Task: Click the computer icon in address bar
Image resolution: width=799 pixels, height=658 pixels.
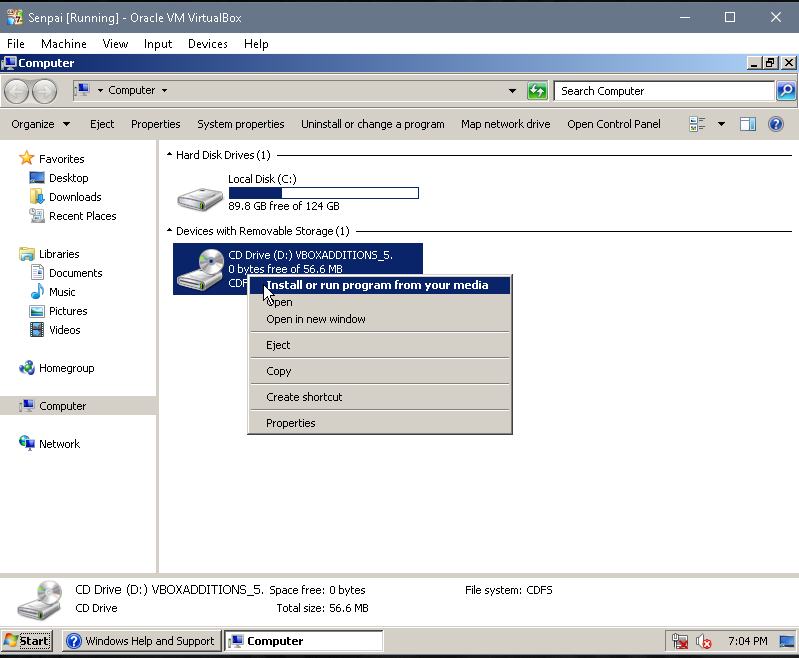Action: tap(83, 90)
